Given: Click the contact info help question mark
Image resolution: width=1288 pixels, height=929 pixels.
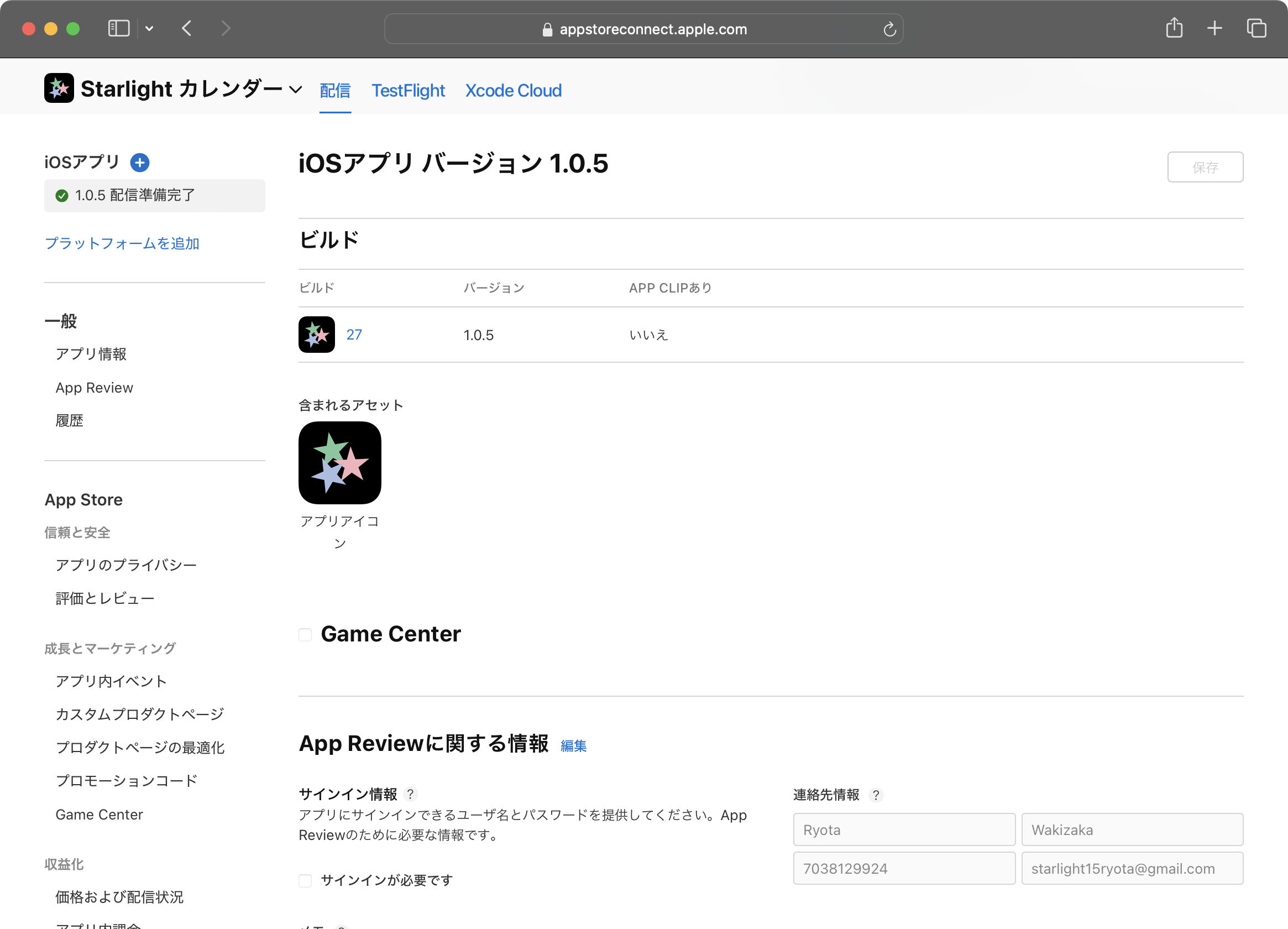Looking at the screenshot, I should pyautogui.click(x=876, y=795).
